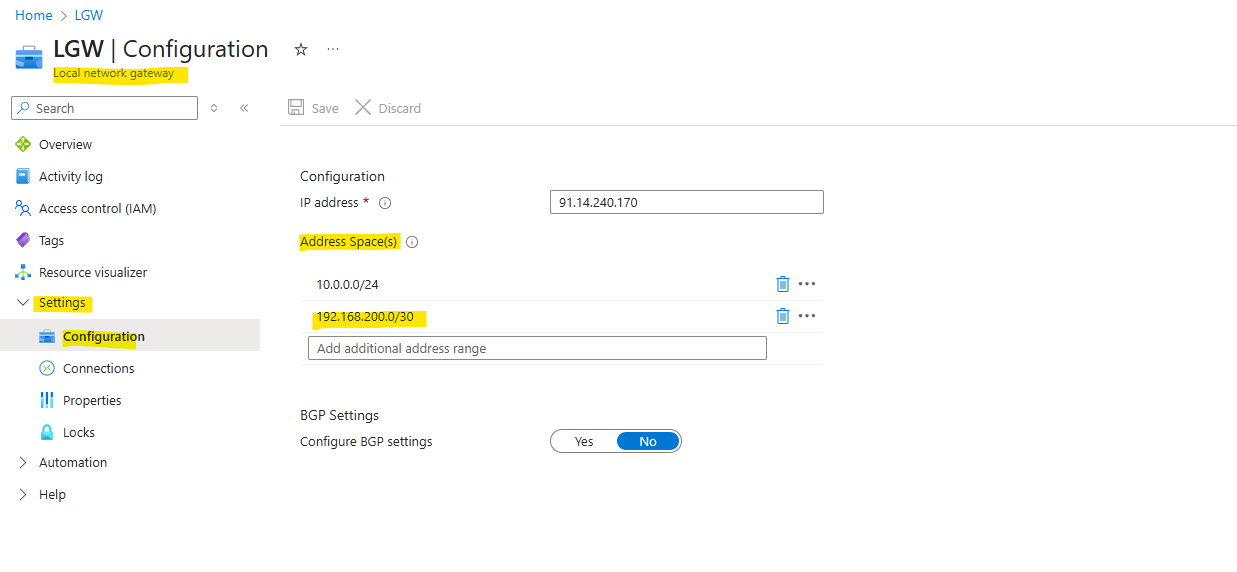Click the Locks padlock icon
Viewport: 1237px width, 572px height.
pyautogui.click(x=47, y=432)
